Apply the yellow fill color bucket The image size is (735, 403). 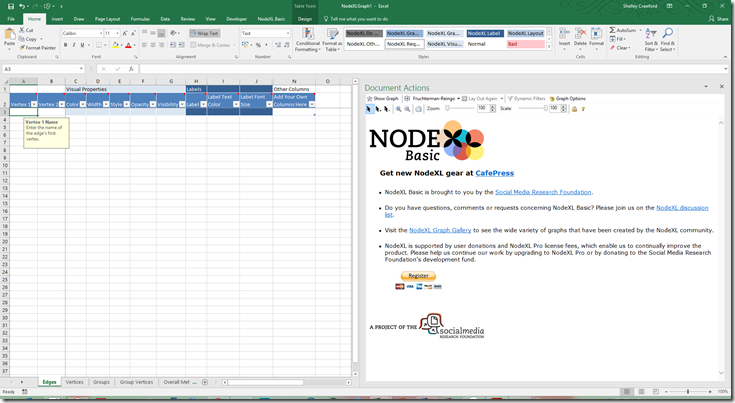coord(115,45)
